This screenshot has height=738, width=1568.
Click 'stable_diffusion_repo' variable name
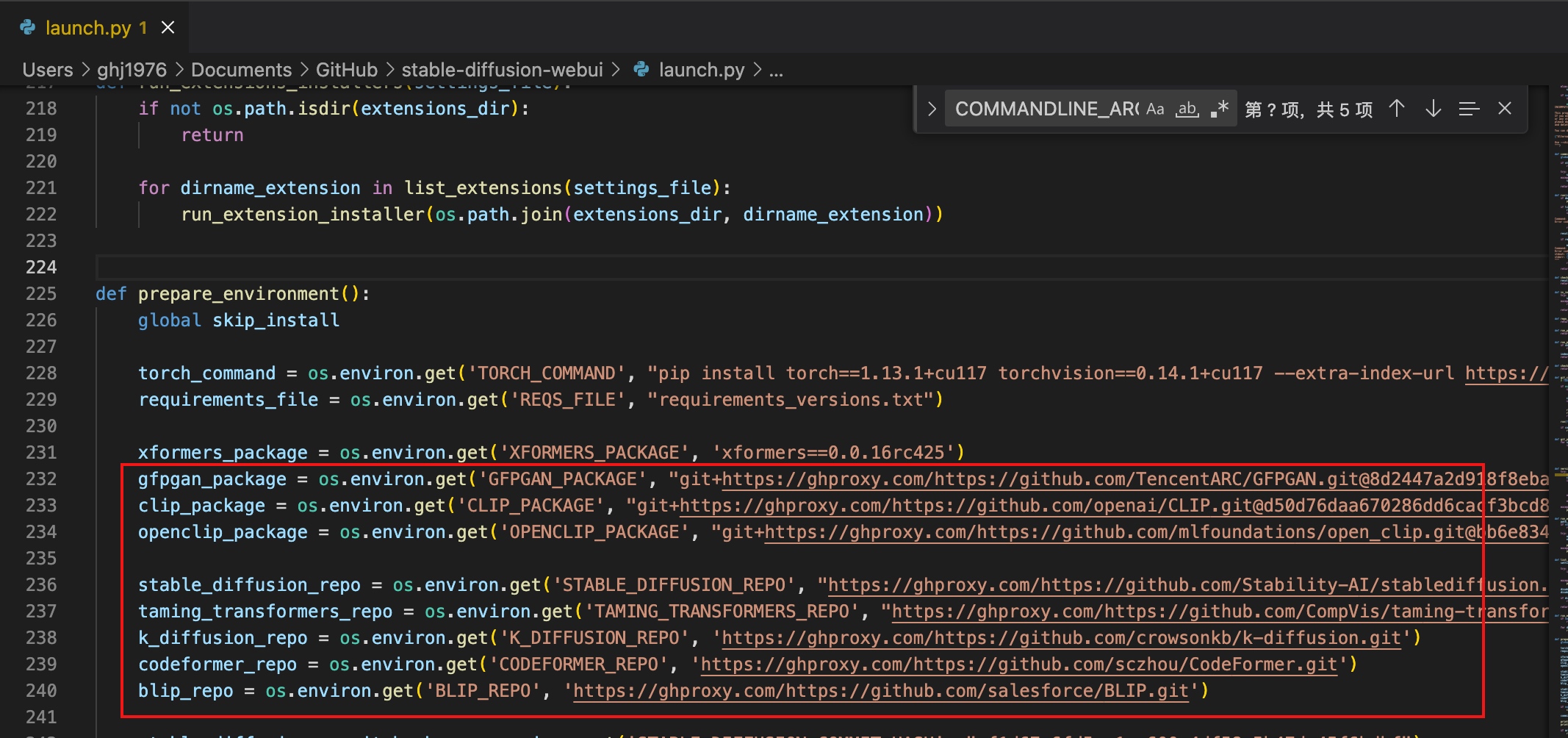(x=249, y=585)
